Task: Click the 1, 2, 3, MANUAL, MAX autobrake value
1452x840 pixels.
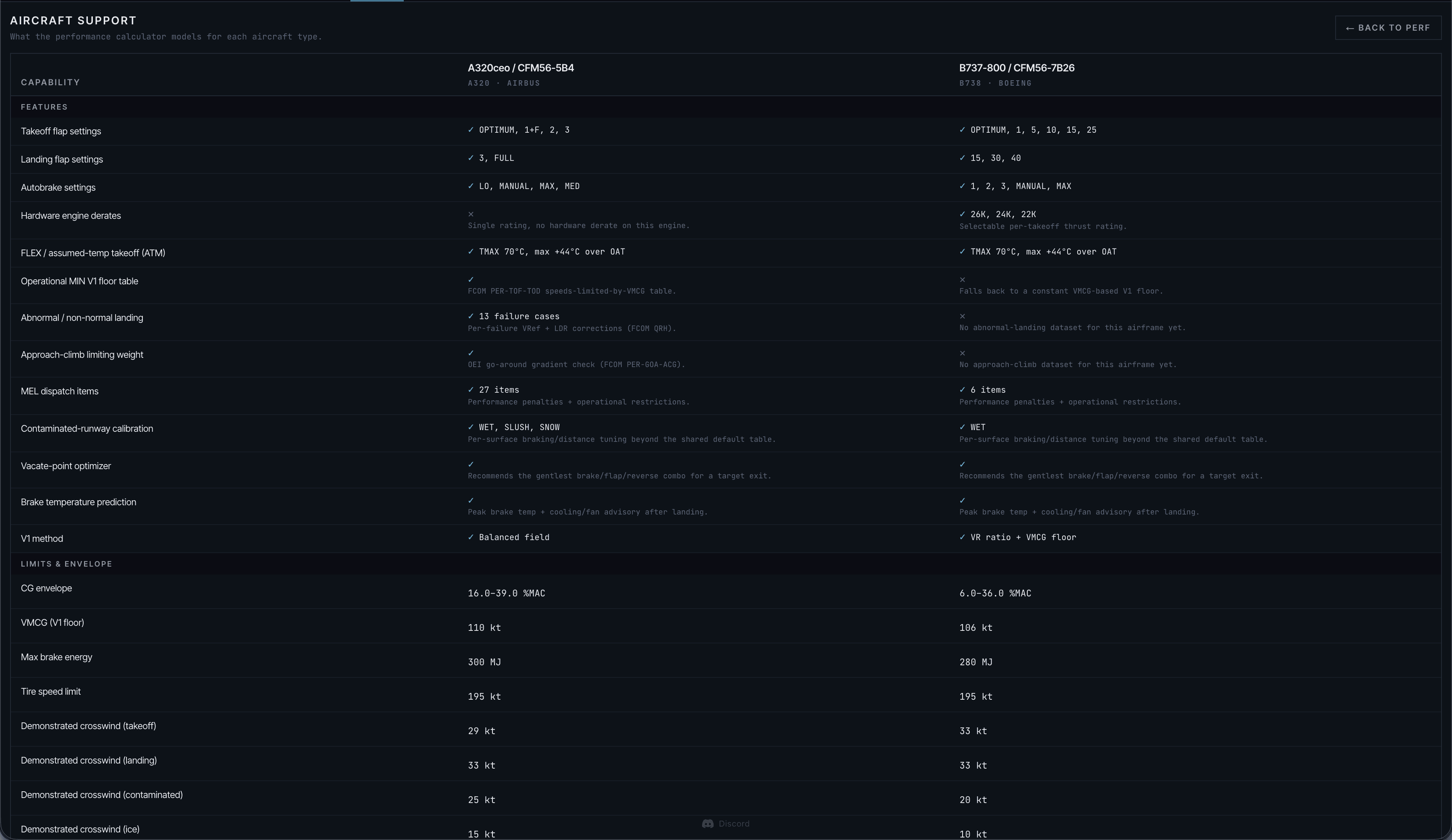Action: [x=1021, y=186]
